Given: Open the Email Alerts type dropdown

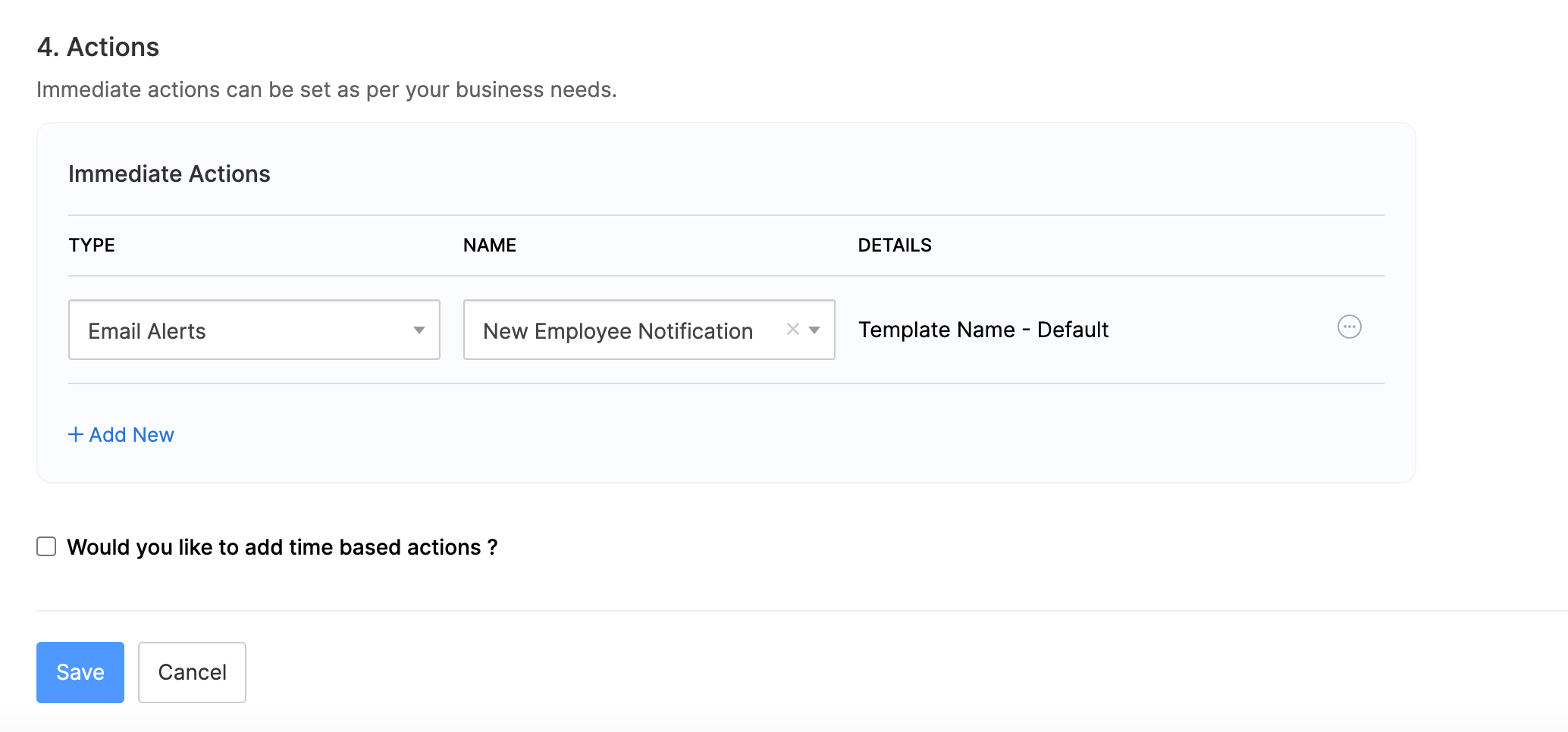Looking at the screenshot, I should pos(254,330).
